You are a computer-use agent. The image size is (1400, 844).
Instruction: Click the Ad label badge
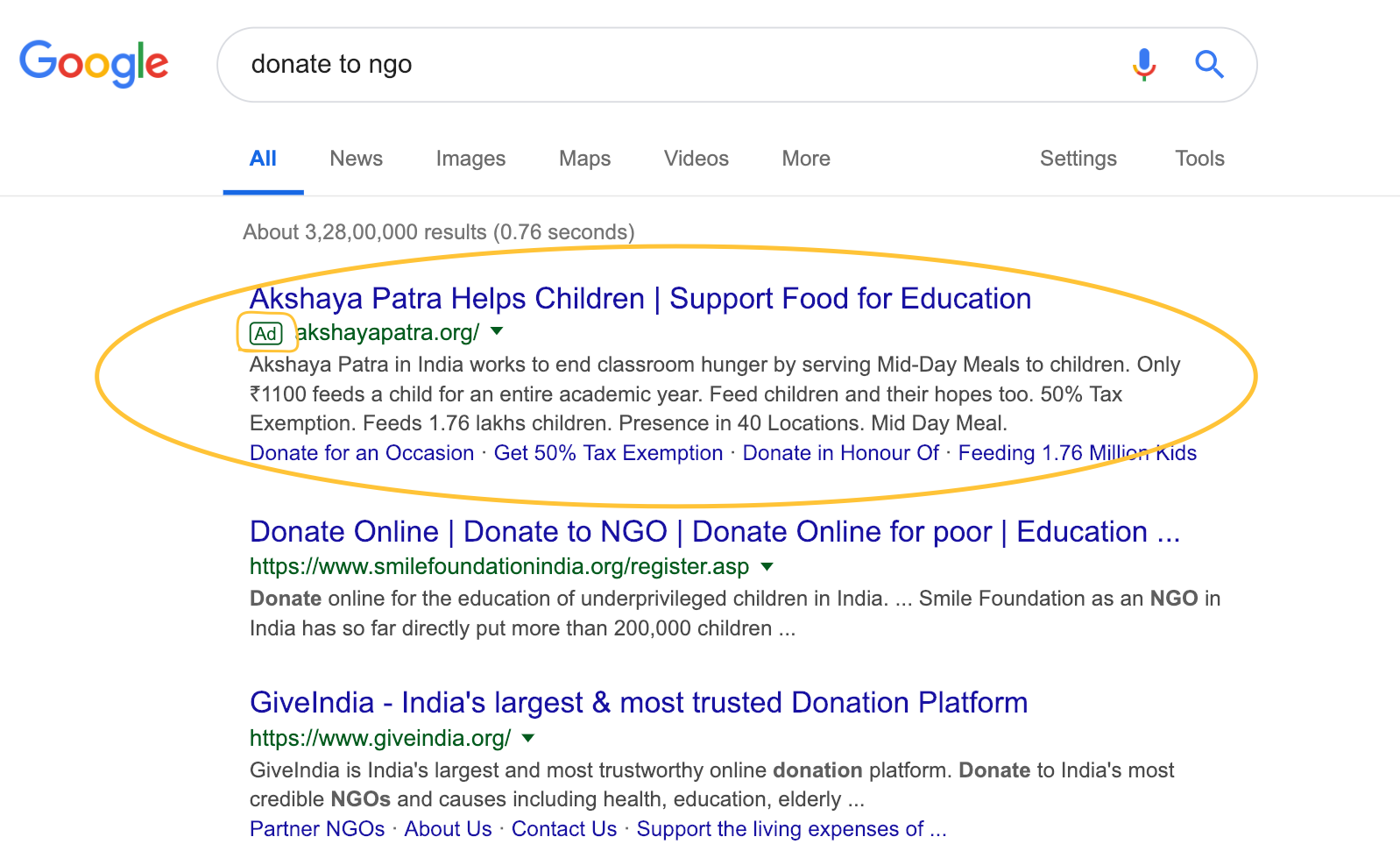[266, 333]
